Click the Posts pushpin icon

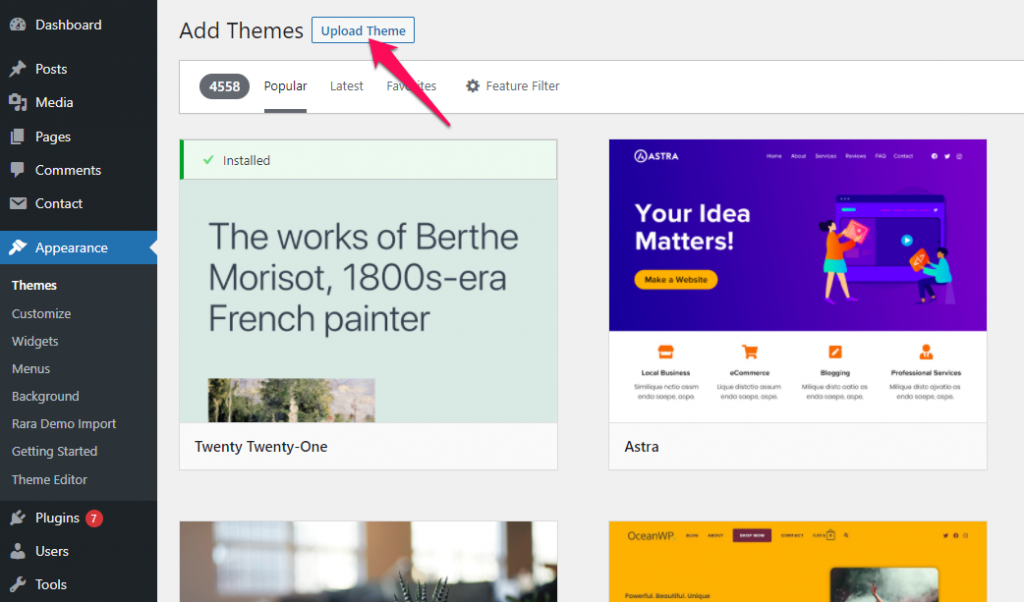click(18, 69)
